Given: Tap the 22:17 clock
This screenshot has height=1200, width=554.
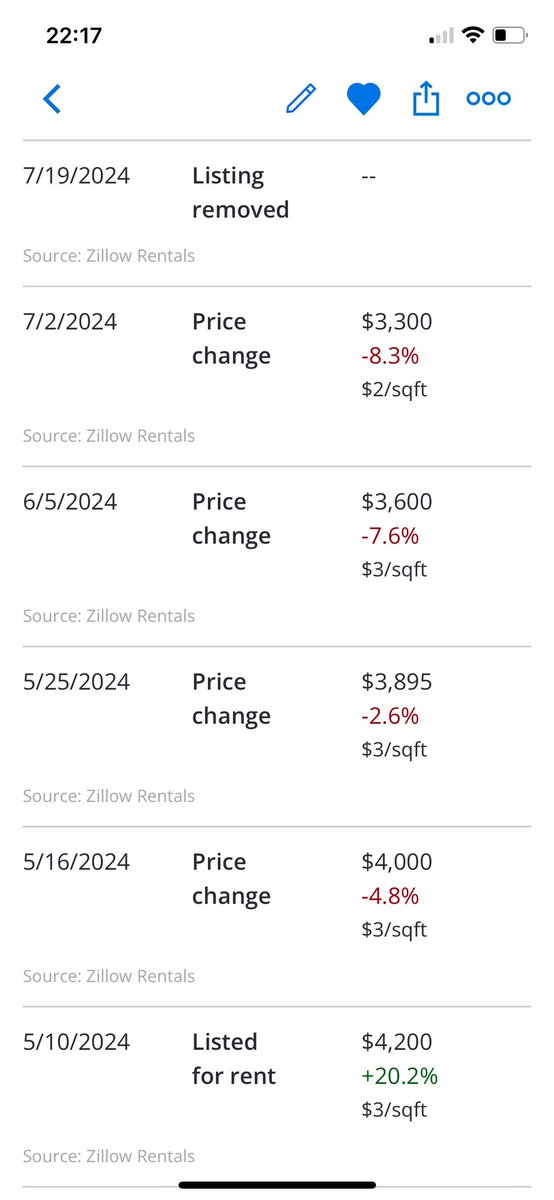Looking at the screenshot, I should click(74, 36).
